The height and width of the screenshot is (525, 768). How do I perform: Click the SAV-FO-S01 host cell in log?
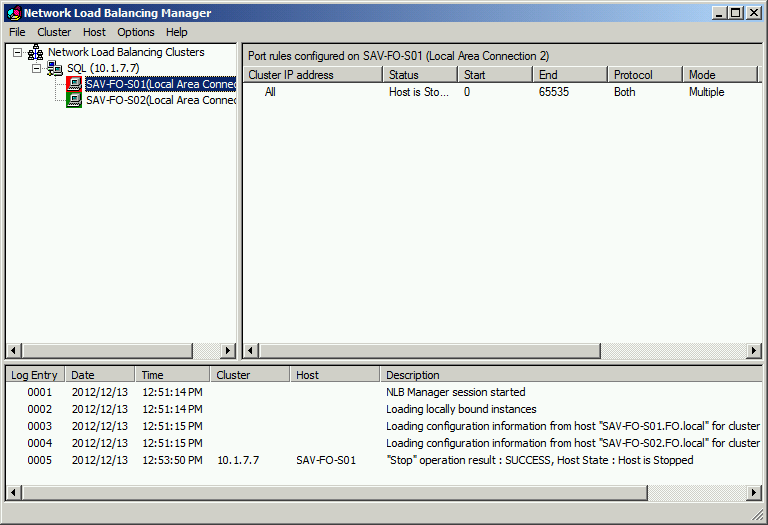point(326,460)
